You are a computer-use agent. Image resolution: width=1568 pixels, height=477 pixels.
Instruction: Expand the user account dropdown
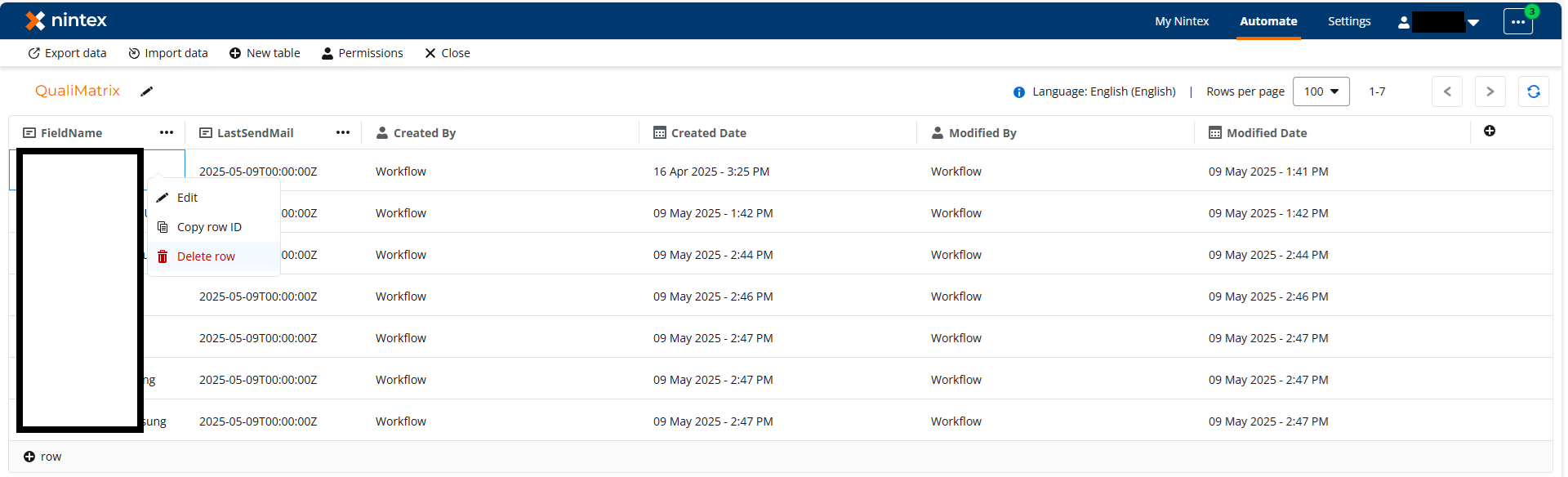point(1473,22)
